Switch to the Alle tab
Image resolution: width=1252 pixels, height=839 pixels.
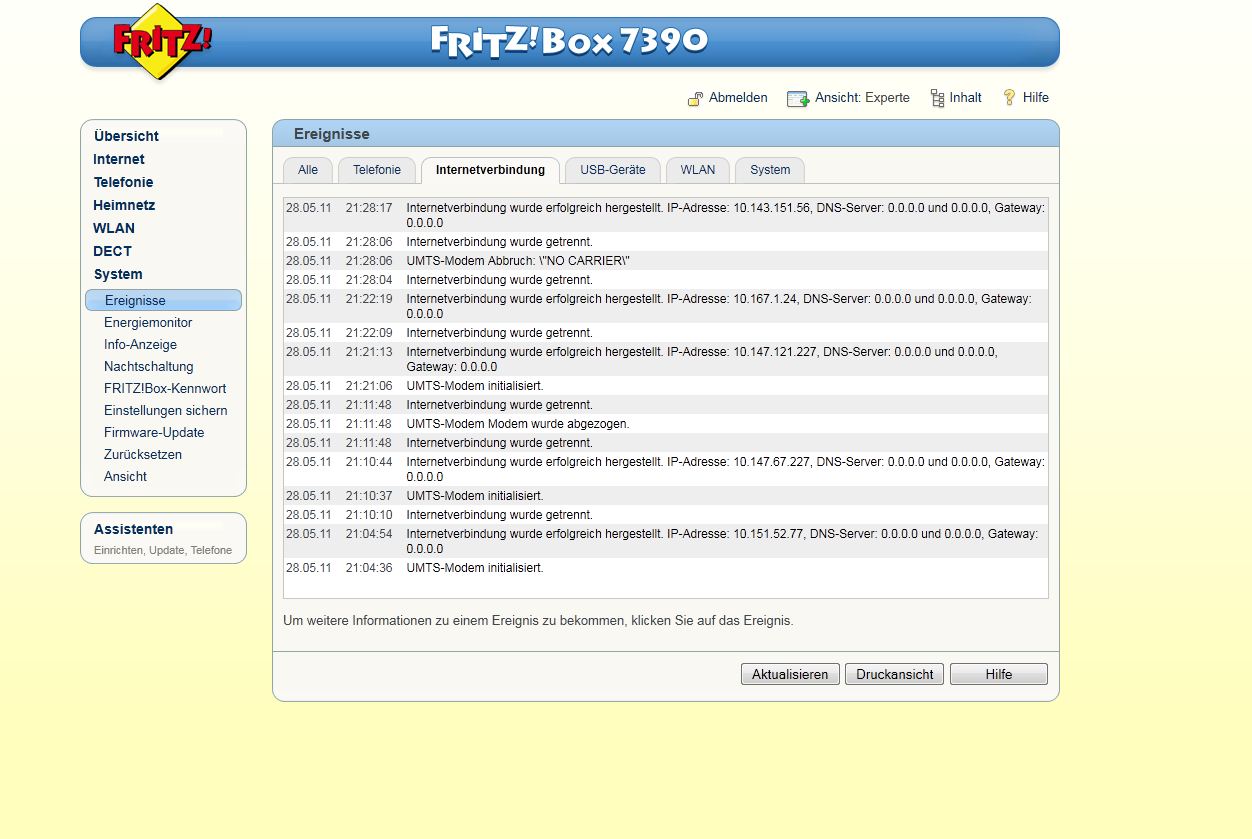308,170
